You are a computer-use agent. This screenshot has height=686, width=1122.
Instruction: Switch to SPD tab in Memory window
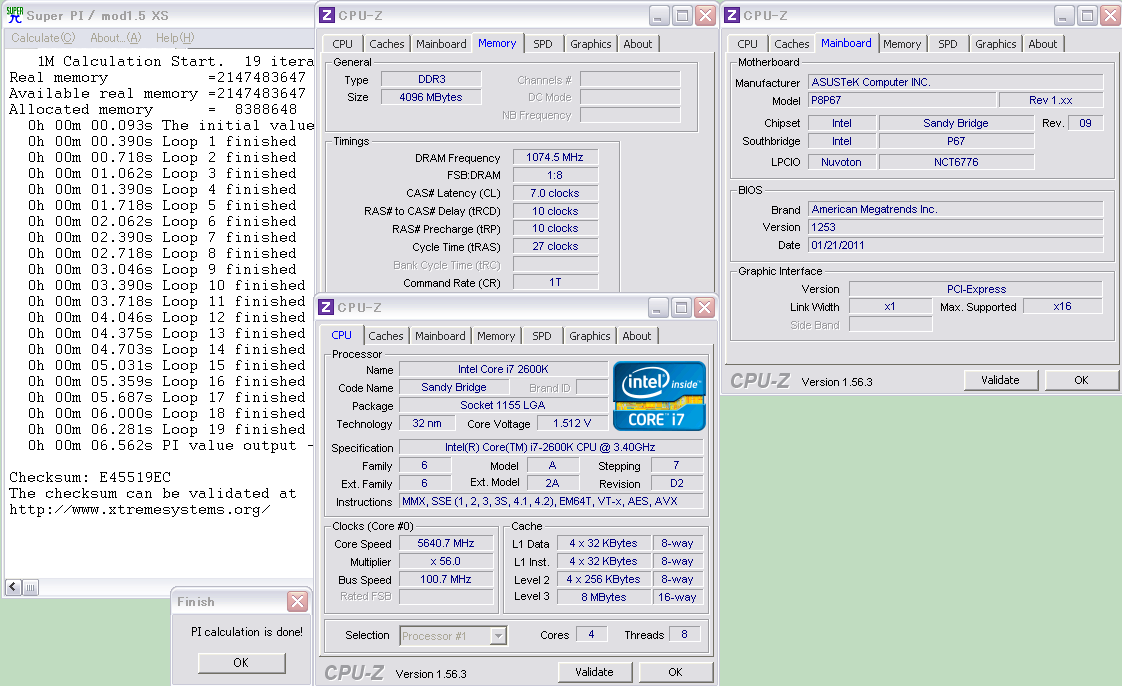[x=543, y=44]
